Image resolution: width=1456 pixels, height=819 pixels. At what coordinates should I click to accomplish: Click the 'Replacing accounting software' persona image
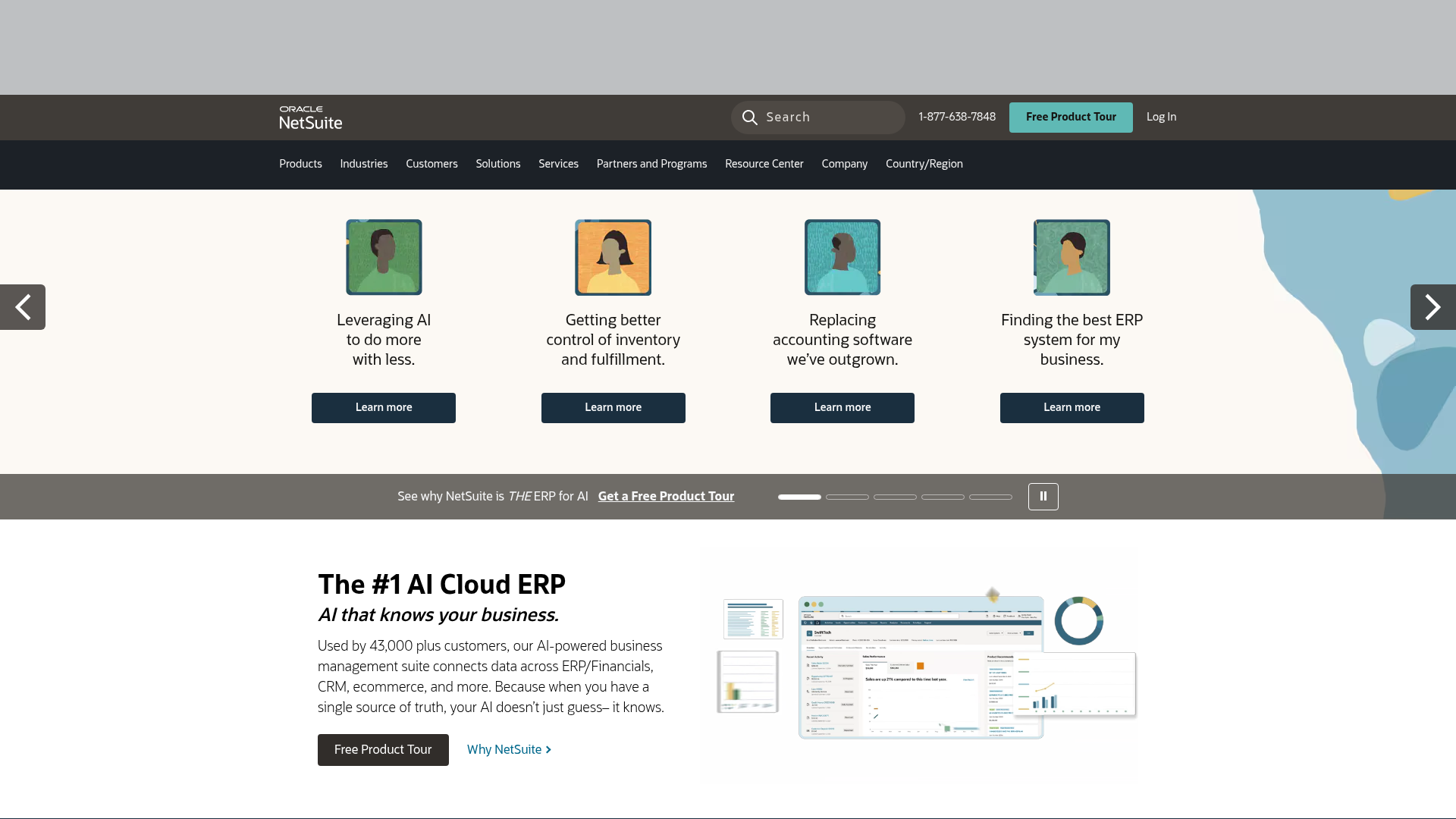[x=842, y=257]
